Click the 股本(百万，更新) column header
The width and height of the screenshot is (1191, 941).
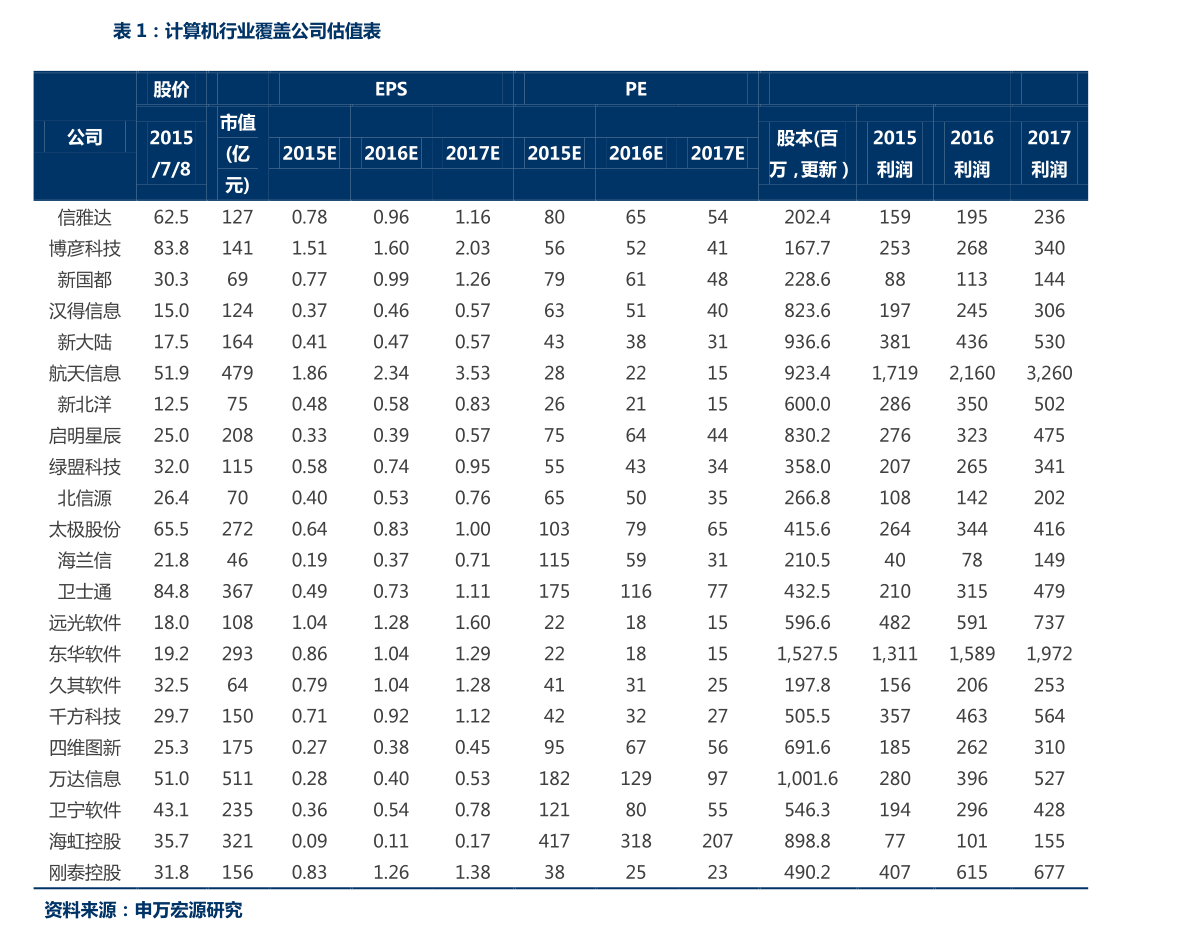(x=807, y=153)
